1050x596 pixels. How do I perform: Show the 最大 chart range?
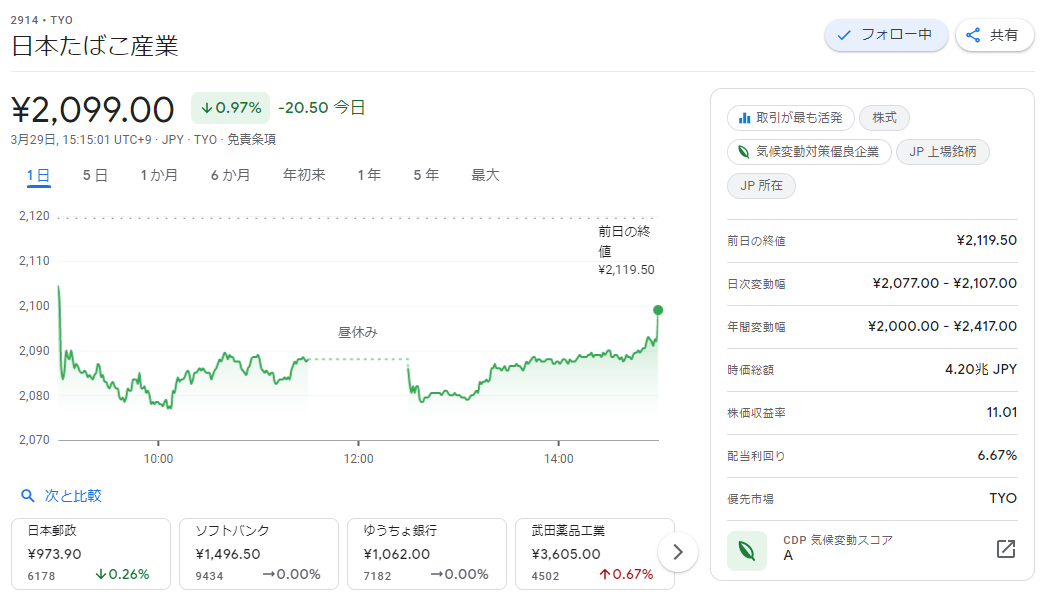coord(485,175)
